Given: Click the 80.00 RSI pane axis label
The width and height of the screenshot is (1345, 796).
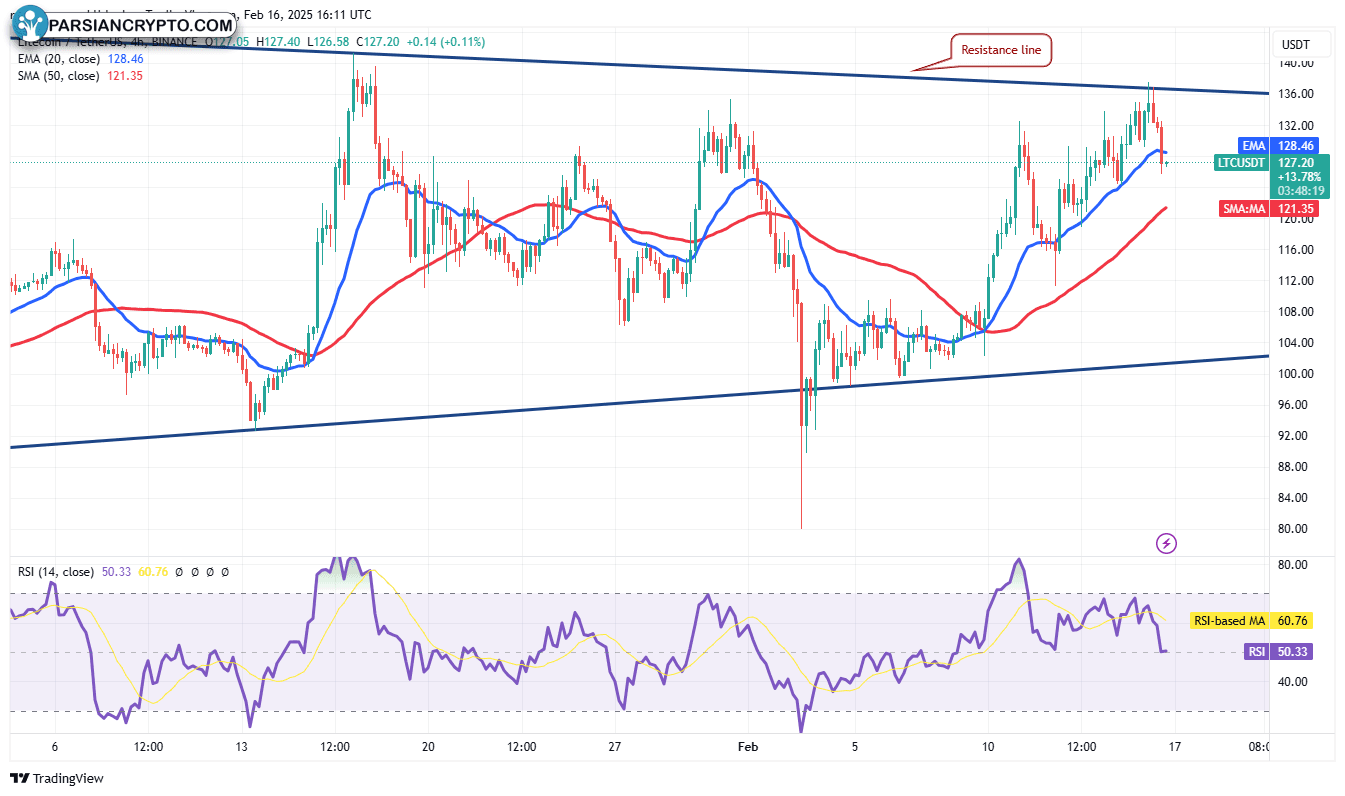Looking at the screenshot, I should click(1293, 564).
